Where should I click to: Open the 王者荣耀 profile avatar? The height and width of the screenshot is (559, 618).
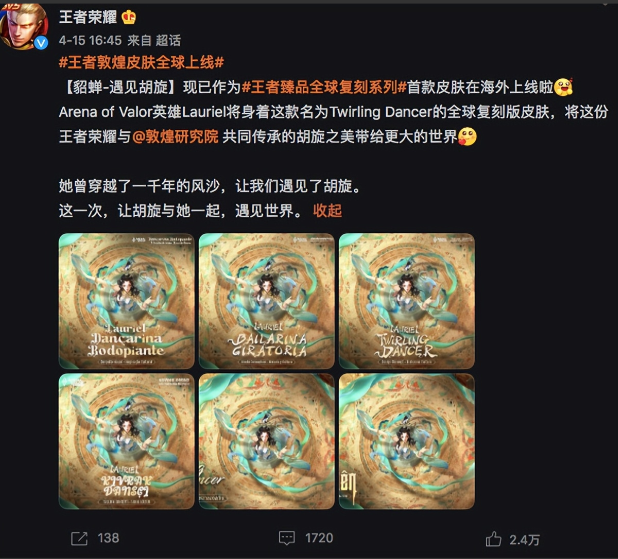pos(24,26)
